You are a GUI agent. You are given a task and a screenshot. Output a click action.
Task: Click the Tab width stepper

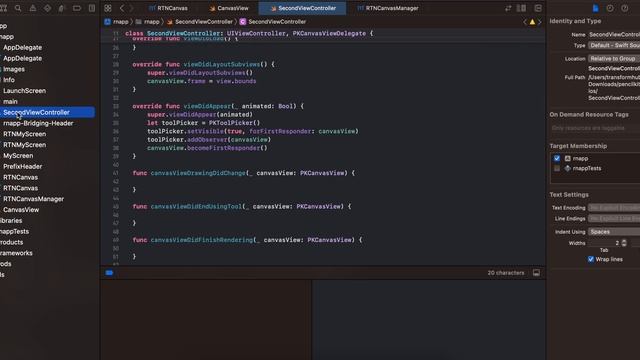click(624, 243)
